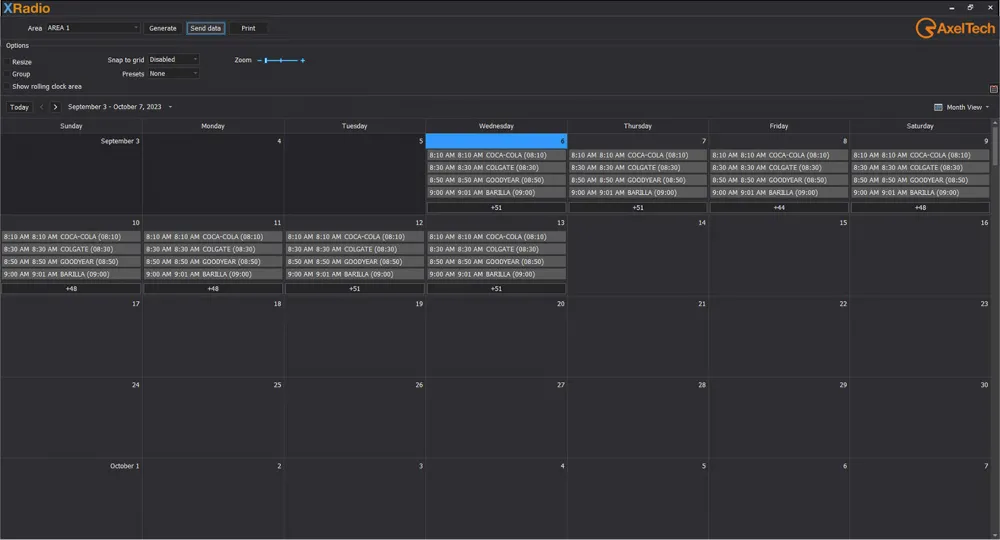Check Show rolling clock area
The width and height of the screenshot is (1000, 540).
coord(7,87)
